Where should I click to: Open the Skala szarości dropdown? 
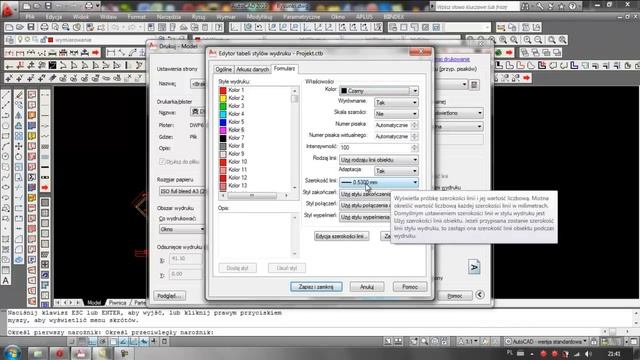396,114
